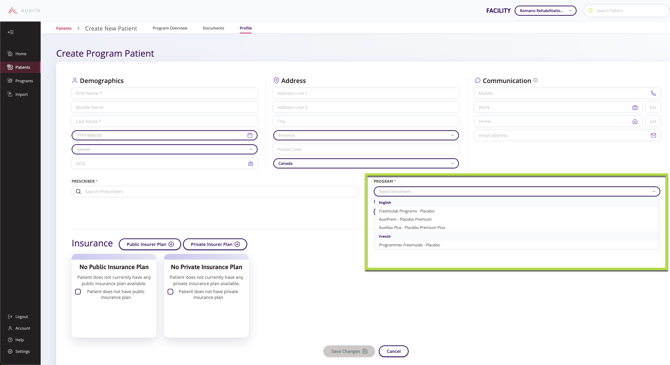Click the 'French' group header text

[x=385, y=236]
